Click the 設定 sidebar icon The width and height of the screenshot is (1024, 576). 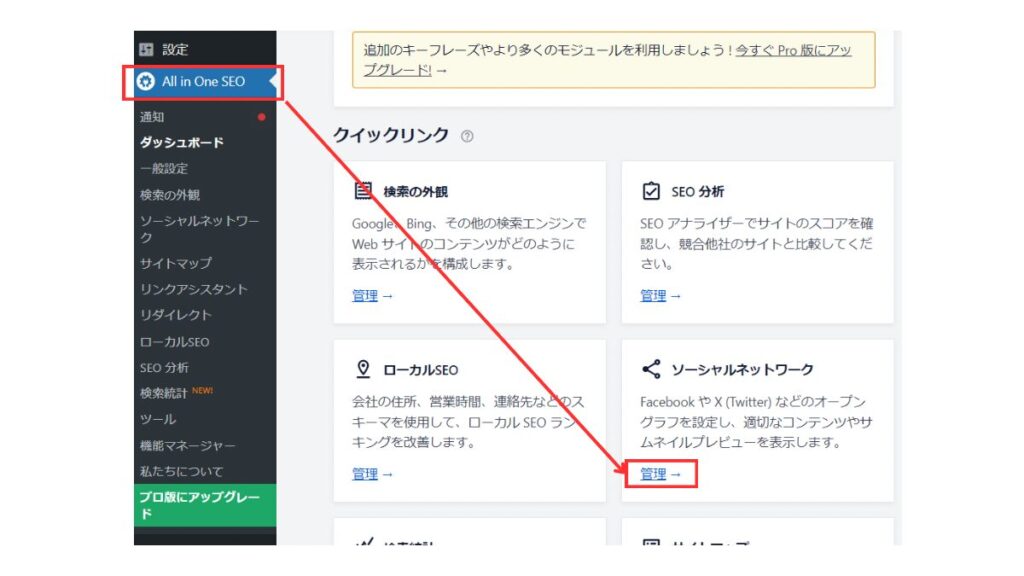(x=146, y=49)
